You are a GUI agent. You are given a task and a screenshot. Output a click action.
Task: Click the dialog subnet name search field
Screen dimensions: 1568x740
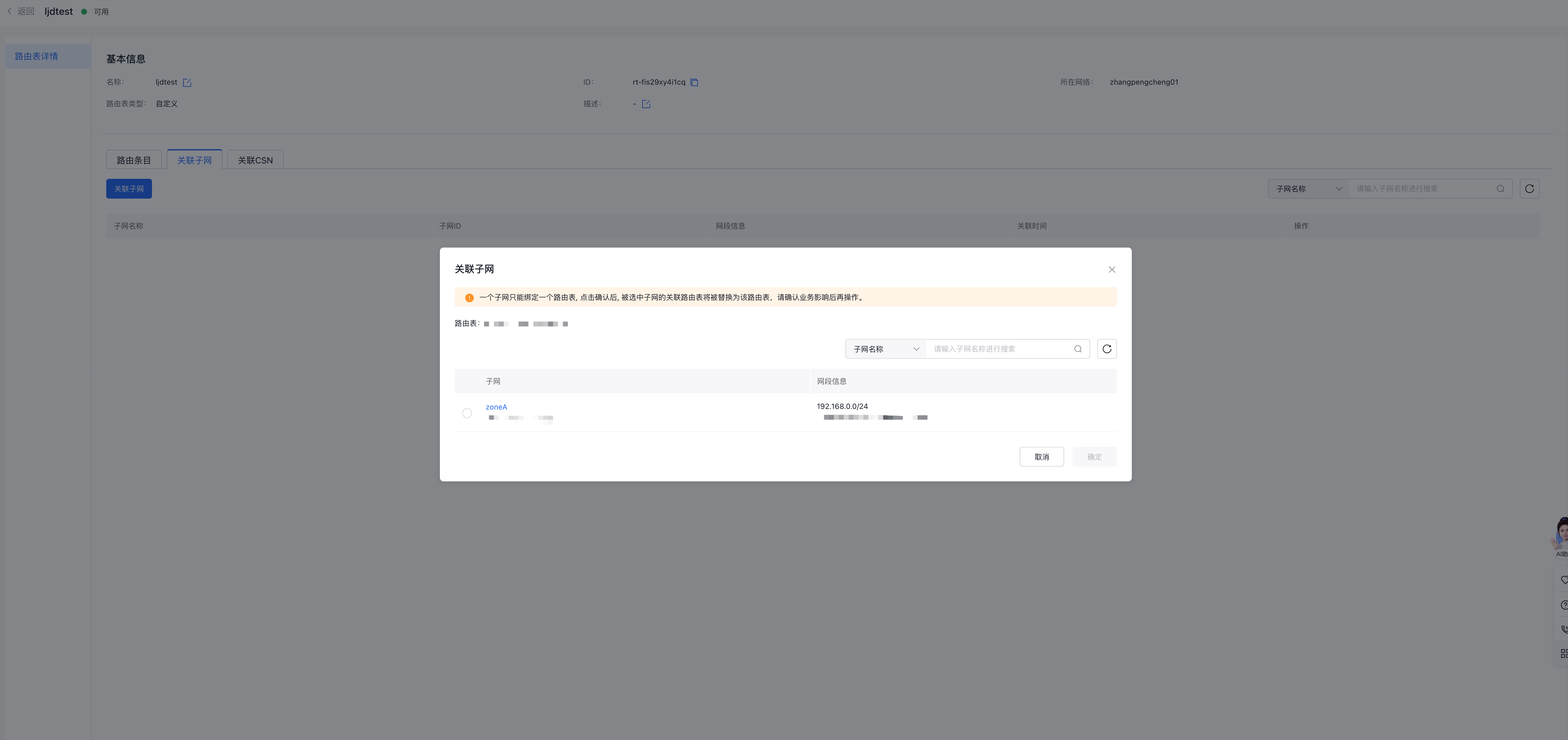[x=998, y=349]
